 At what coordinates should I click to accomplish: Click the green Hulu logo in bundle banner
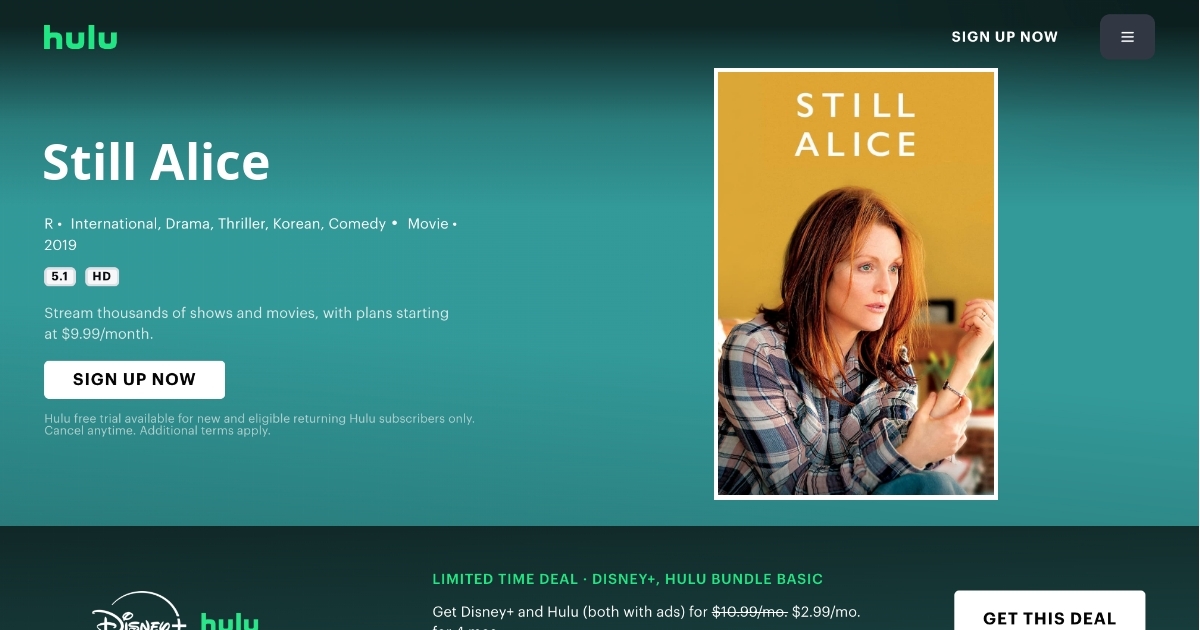[230, 621]
